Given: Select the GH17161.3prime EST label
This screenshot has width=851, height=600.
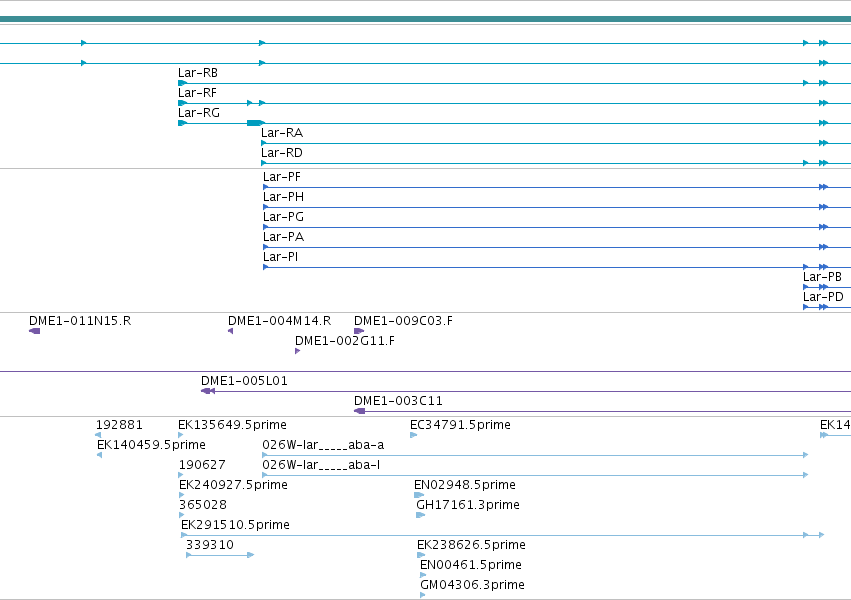Looking at the screenshot, I should pyautogui.click(x=468, y=506).
